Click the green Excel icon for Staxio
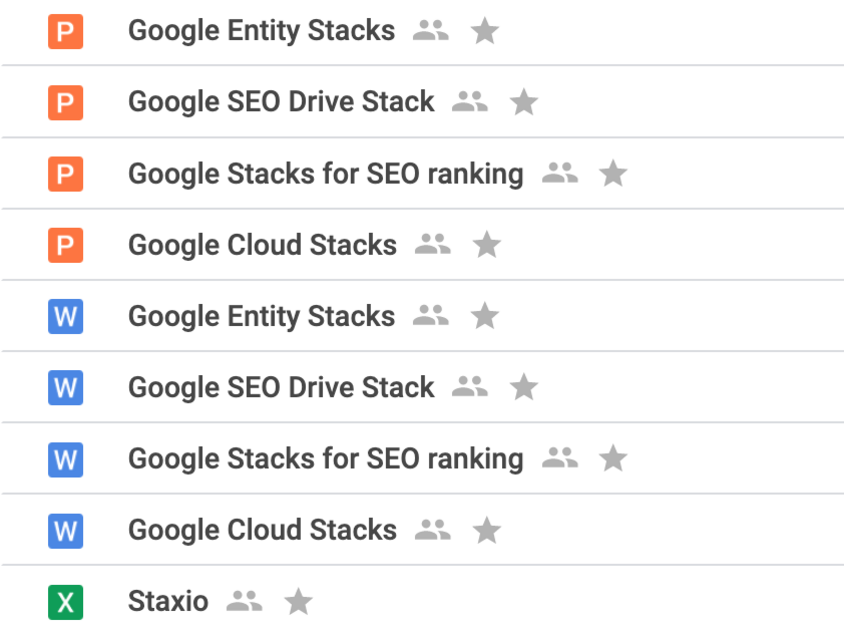The height and width of the screenshot is (634, 844). point(64,602)
